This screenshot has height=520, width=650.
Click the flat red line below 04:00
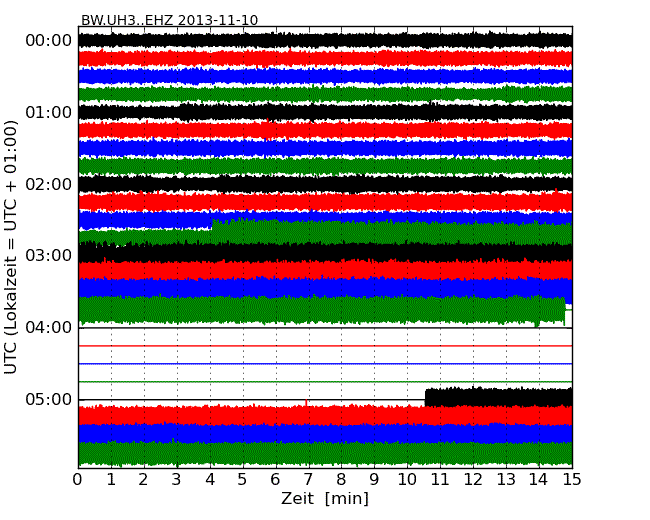325,345
